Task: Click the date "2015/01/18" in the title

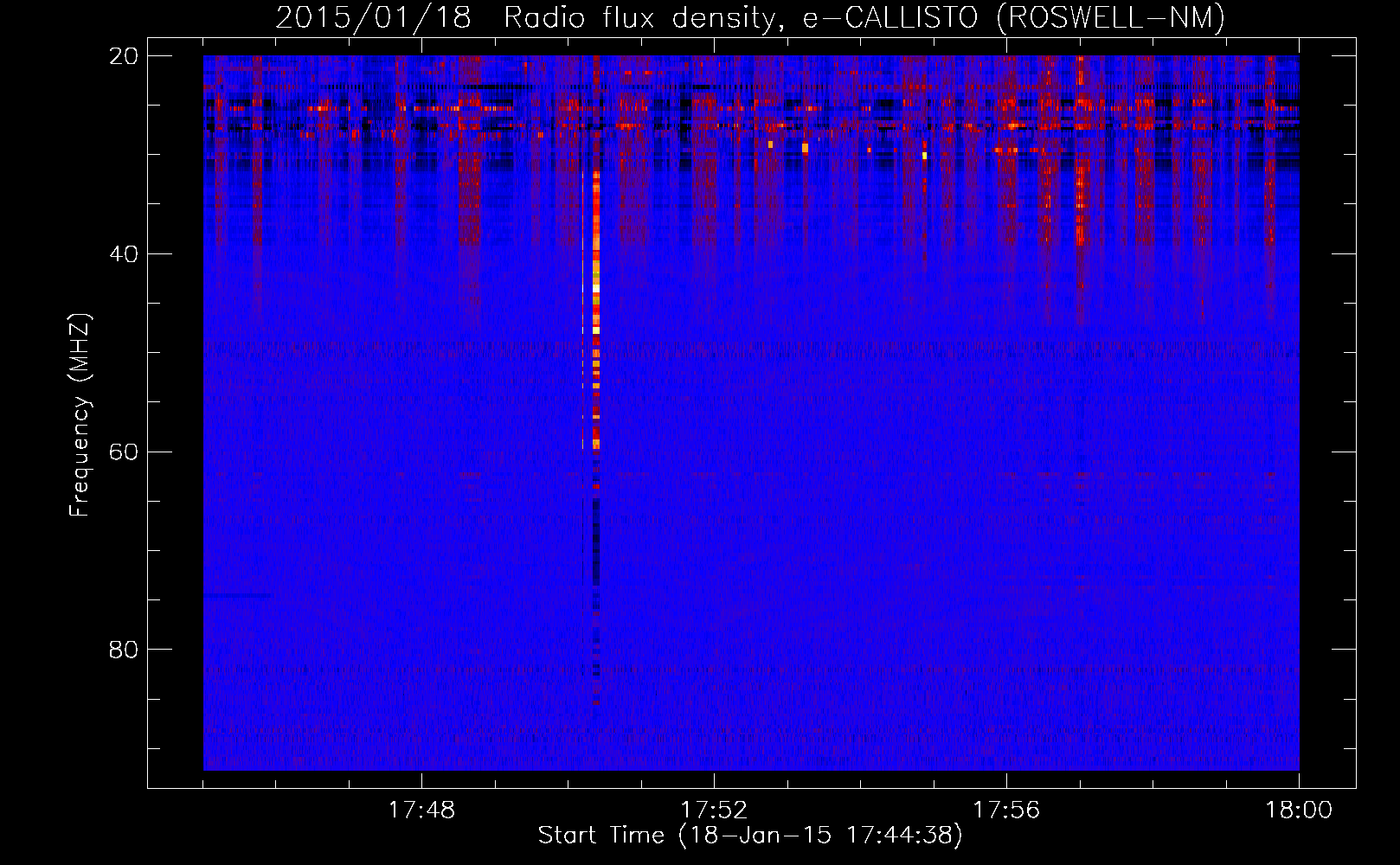Action: point(373,18)
